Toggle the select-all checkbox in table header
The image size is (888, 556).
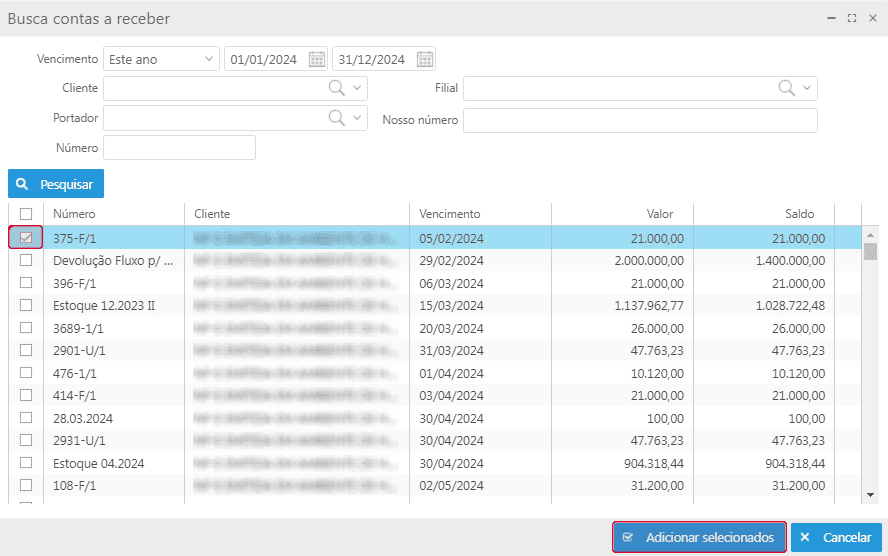point(26,214)
